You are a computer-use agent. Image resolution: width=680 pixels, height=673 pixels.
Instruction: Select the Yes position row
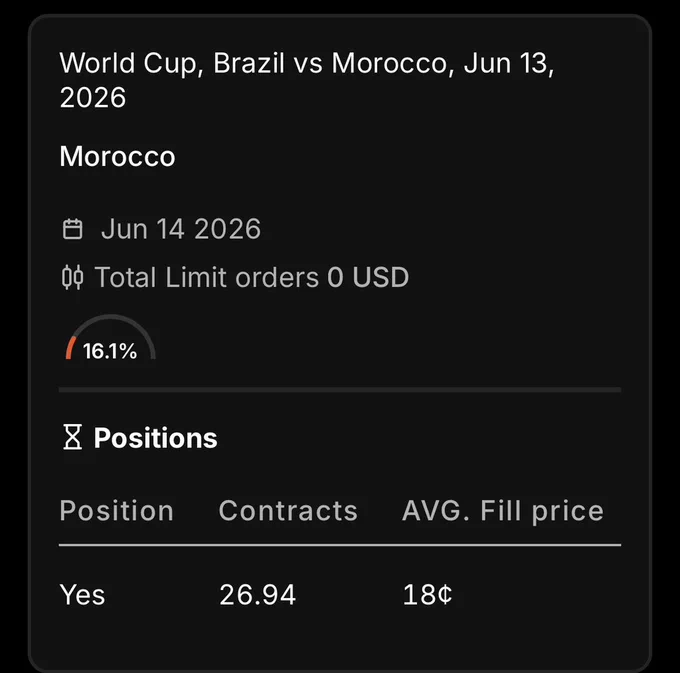[x=340, y=594]
